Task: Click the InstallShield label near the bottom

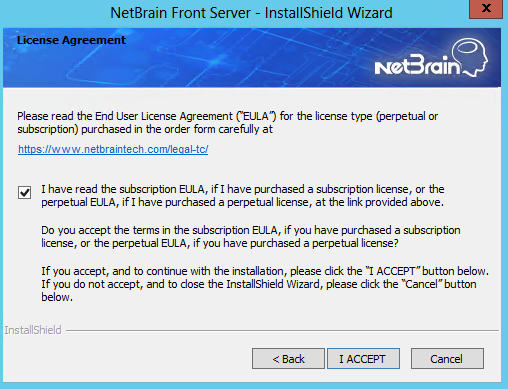Action: (x=33, y=330)
